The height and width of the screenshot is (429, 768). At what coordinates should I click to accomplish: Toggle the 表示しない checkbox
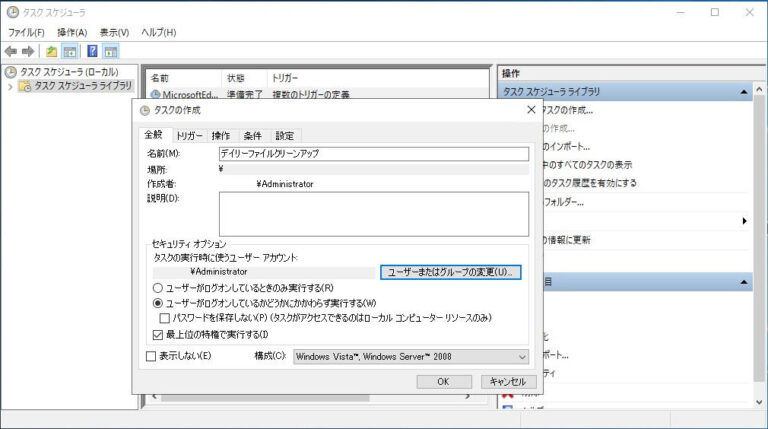tap(151, 356)
